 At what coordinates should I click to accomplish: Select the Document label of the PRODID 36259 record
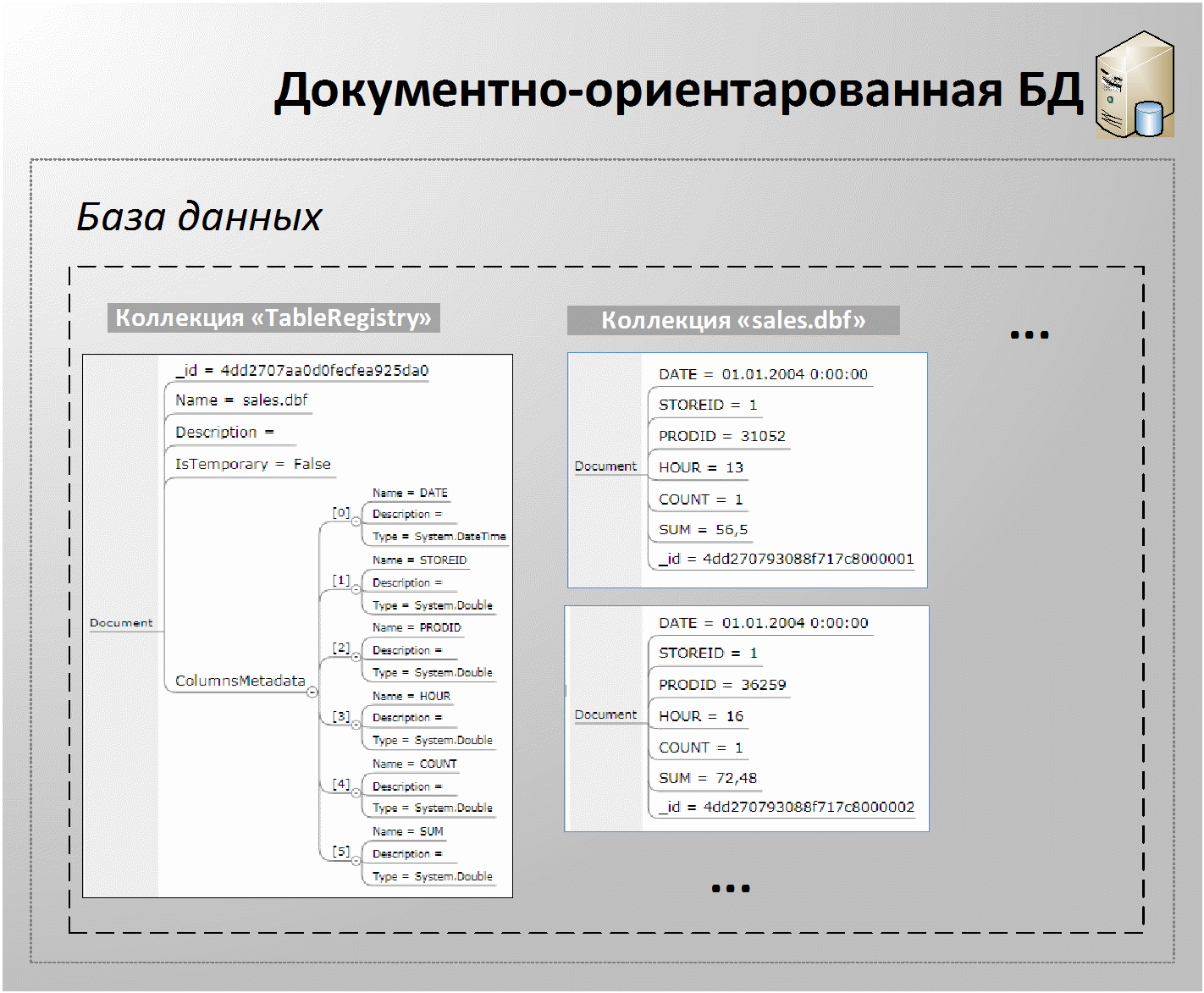point(605,714)
